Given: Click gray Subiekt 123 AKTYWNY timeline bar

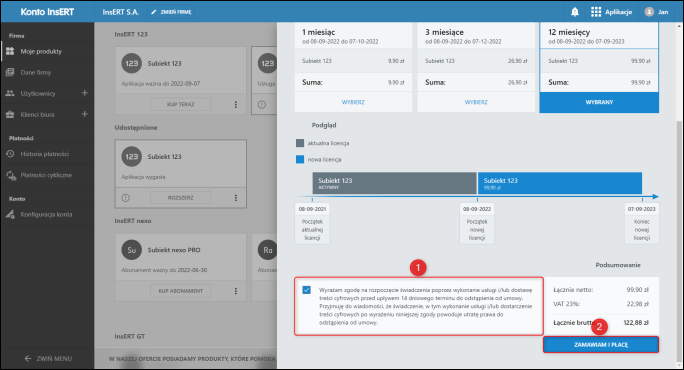Looking at the screenshot, I should [394, 183].
